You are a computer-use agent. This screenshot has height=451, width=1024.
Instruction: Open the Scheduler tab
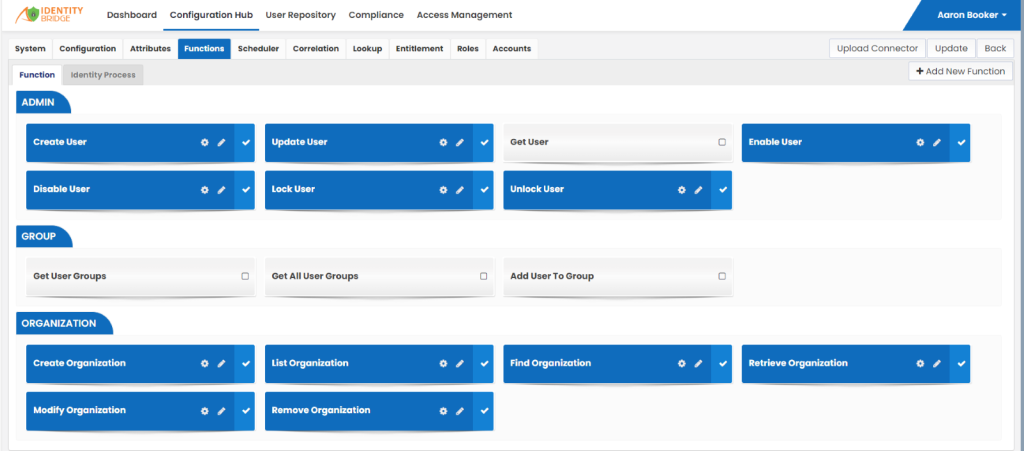click(259, 48)
